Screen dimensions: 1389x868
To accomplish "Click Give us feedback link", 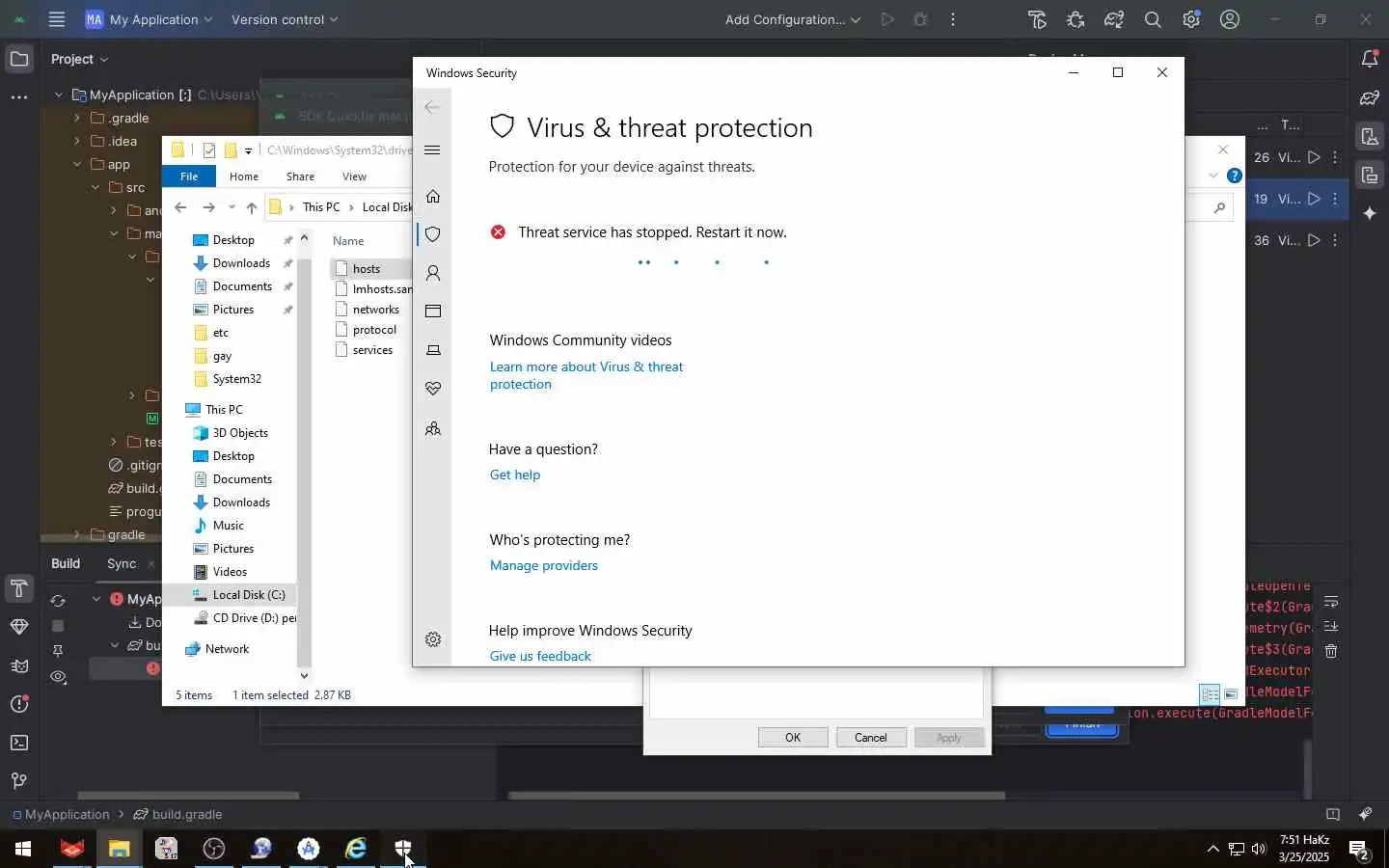I will point(540,656).
